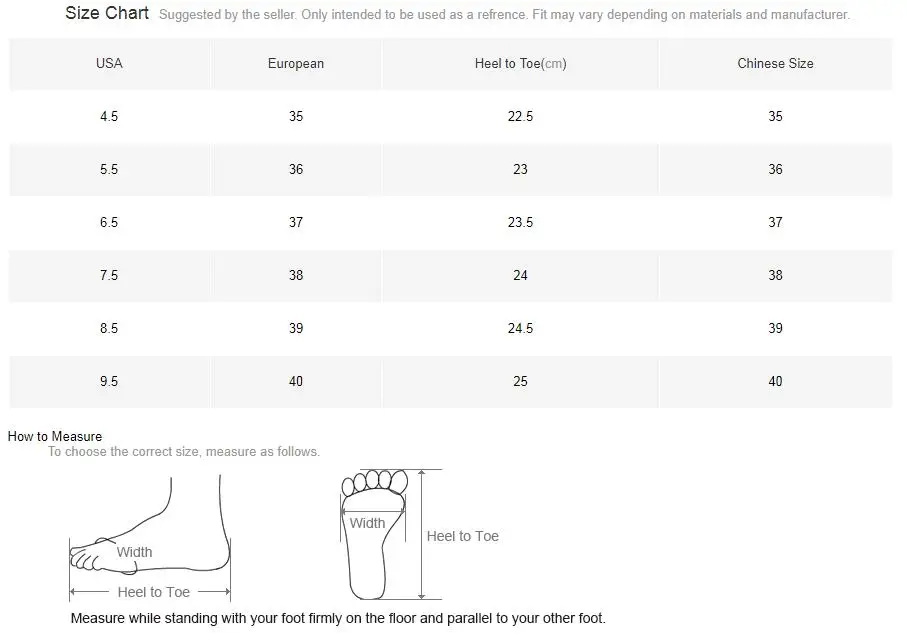Click the Chinese Size column header
907x644 pixels.
coord(775,63)
